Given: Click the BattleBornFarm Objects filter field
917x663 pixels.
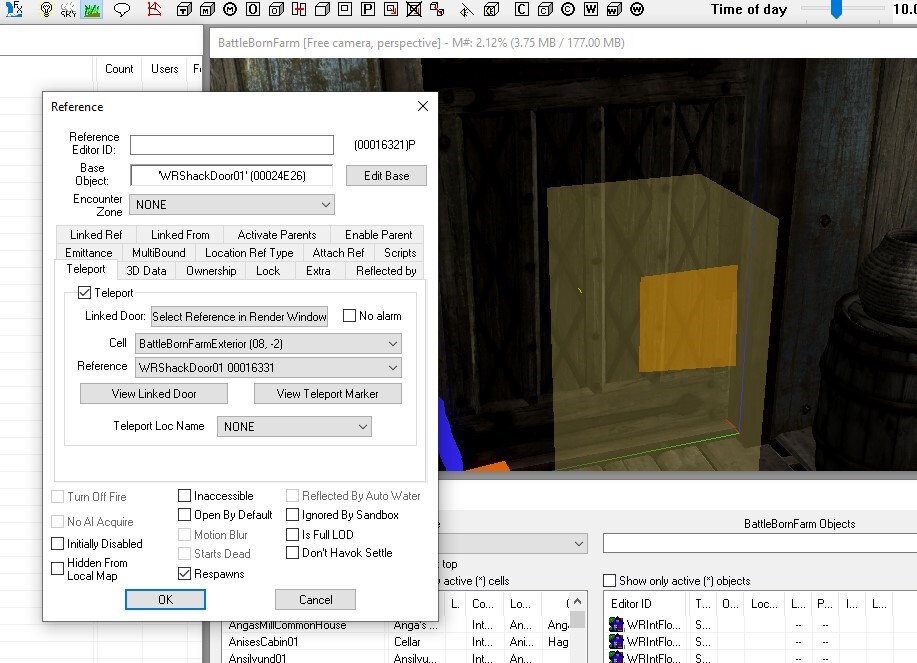Looking at the screenshot, I should point(760,543).
